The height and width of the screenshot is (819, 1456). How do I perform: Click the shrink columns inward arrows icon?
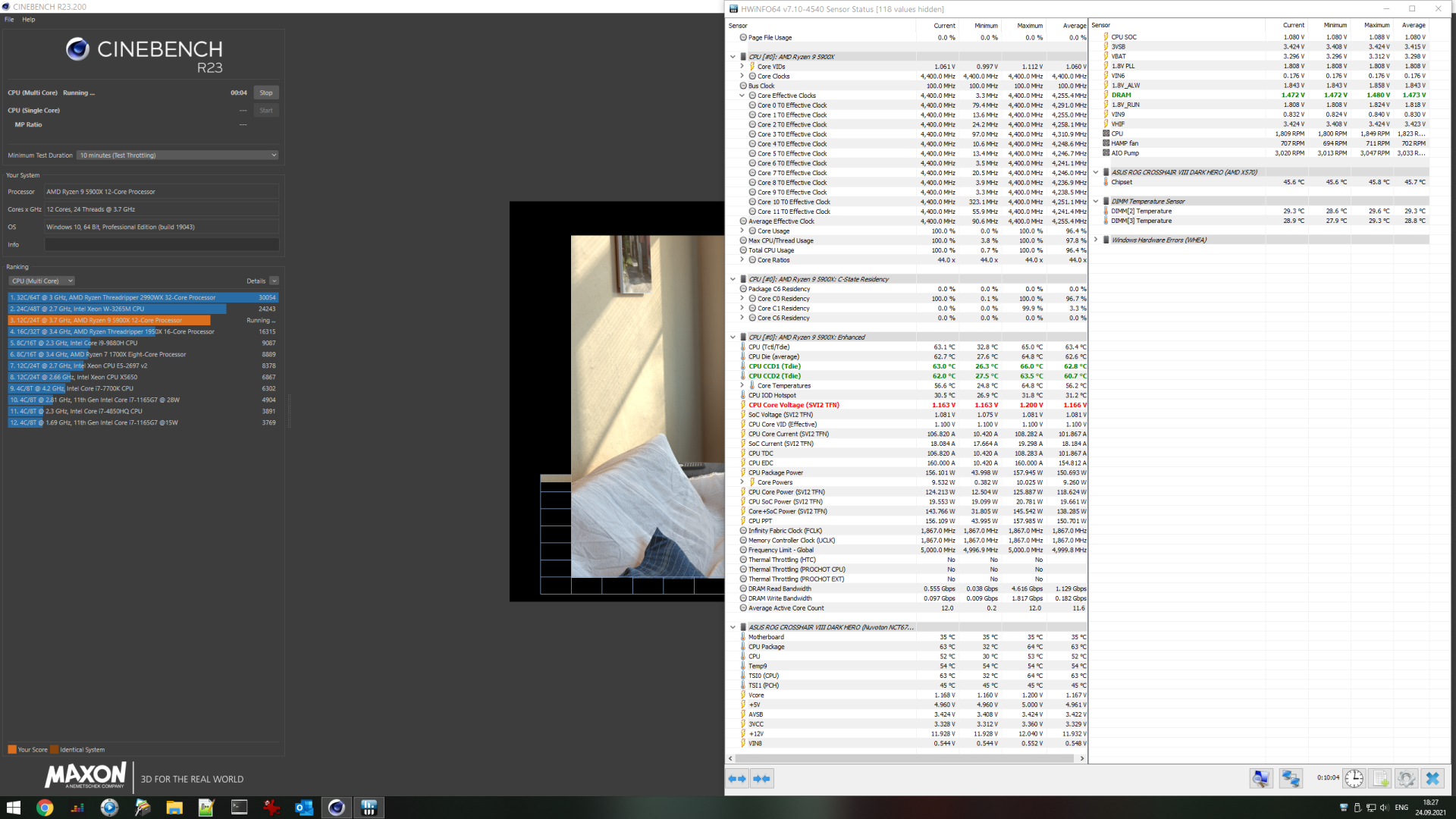(x=761, y=779)
